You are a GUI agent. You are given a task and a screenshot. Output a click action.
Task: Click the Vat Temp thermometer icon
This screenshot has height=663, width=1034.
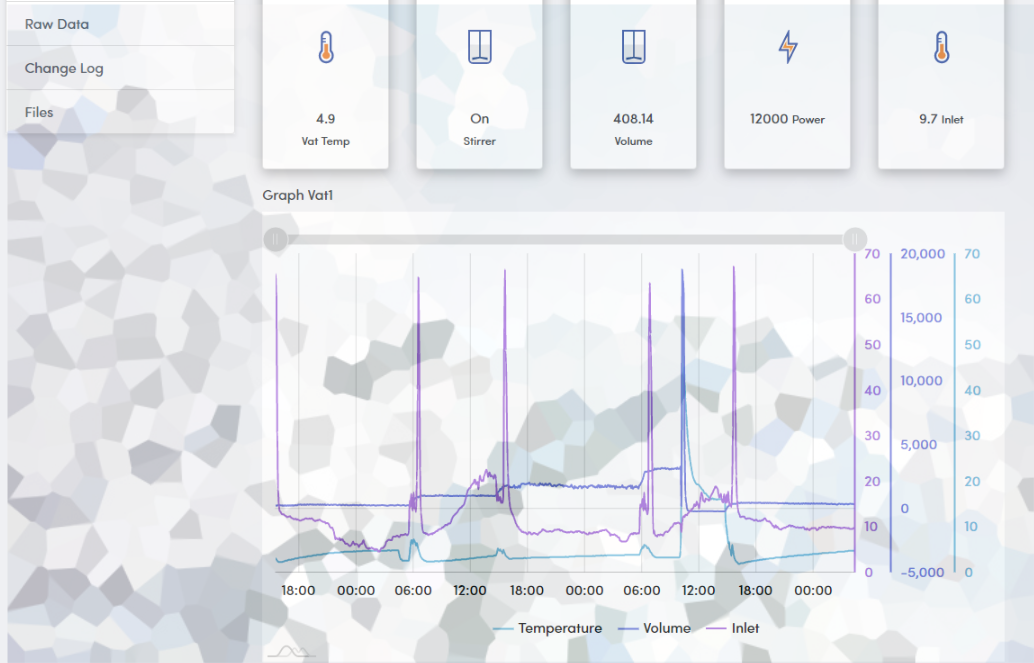coord(325,47)
